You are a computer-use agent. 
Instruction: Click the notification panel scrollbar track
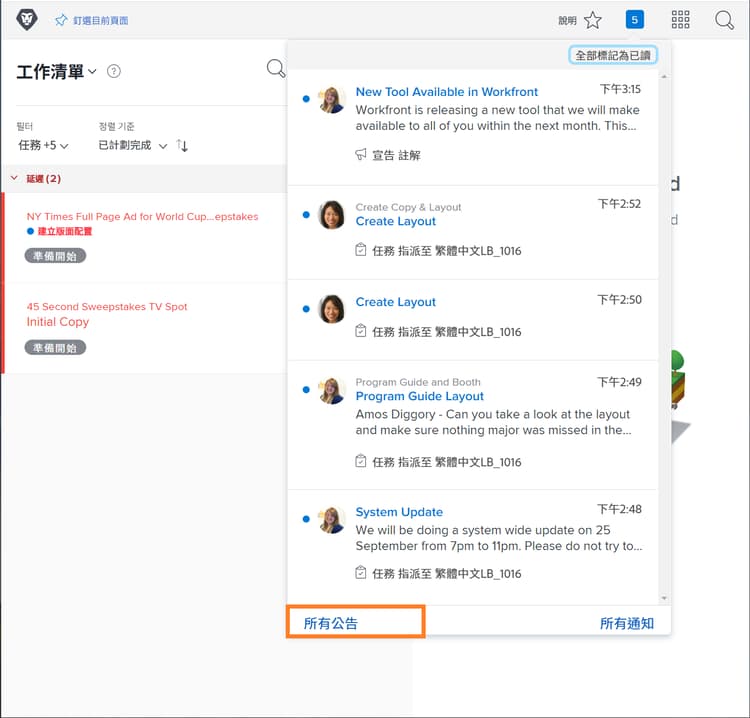(664, 337)
